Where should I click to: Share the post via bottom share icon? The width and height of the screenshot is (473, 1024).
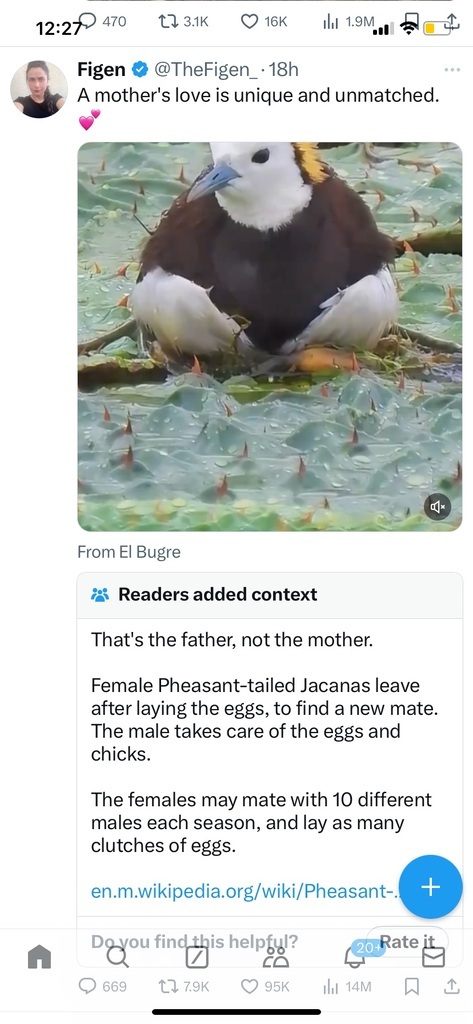pos(451,986)
